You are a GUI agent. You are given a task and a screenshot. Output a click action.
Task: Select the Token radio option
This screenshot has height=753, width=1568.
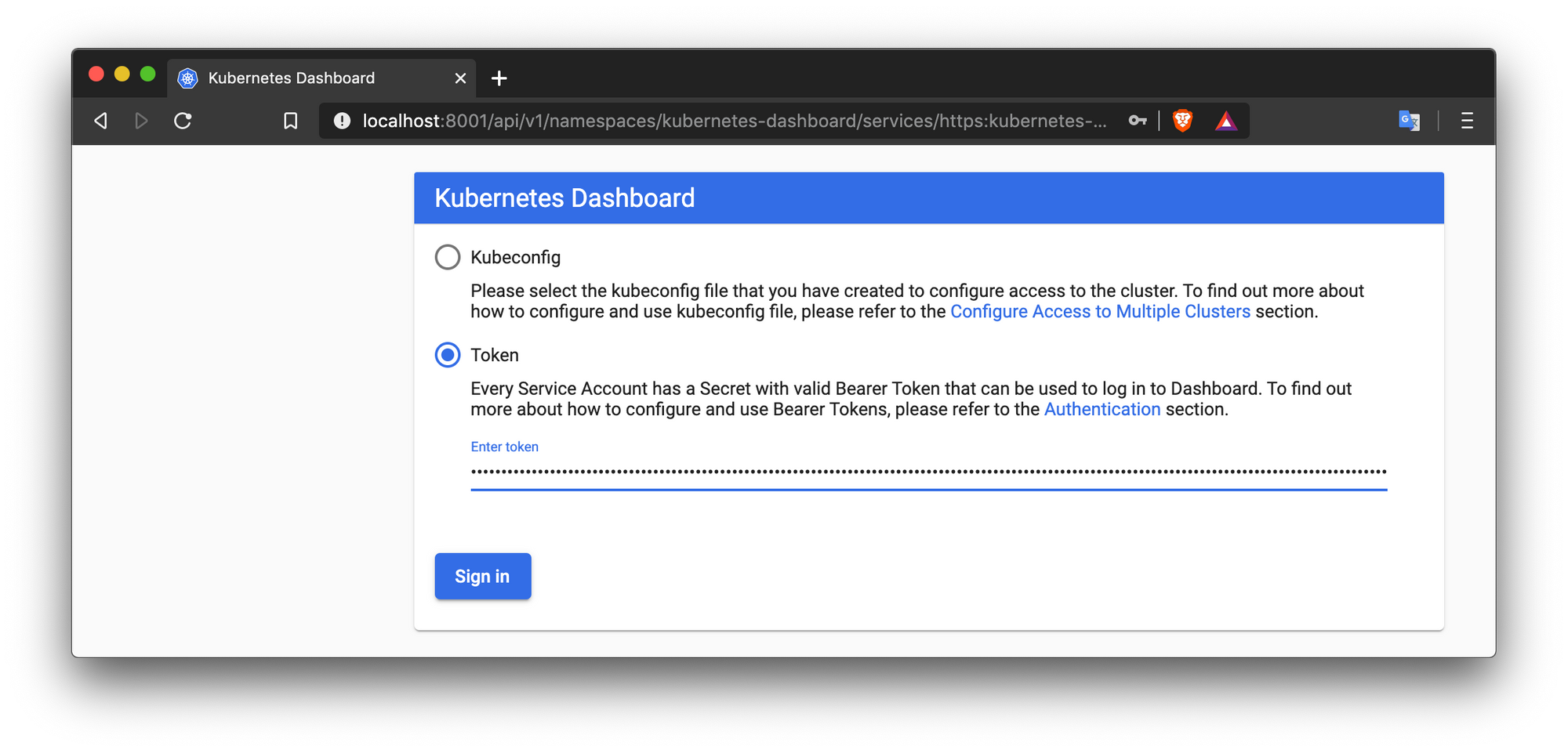click(x=448, y=355)
